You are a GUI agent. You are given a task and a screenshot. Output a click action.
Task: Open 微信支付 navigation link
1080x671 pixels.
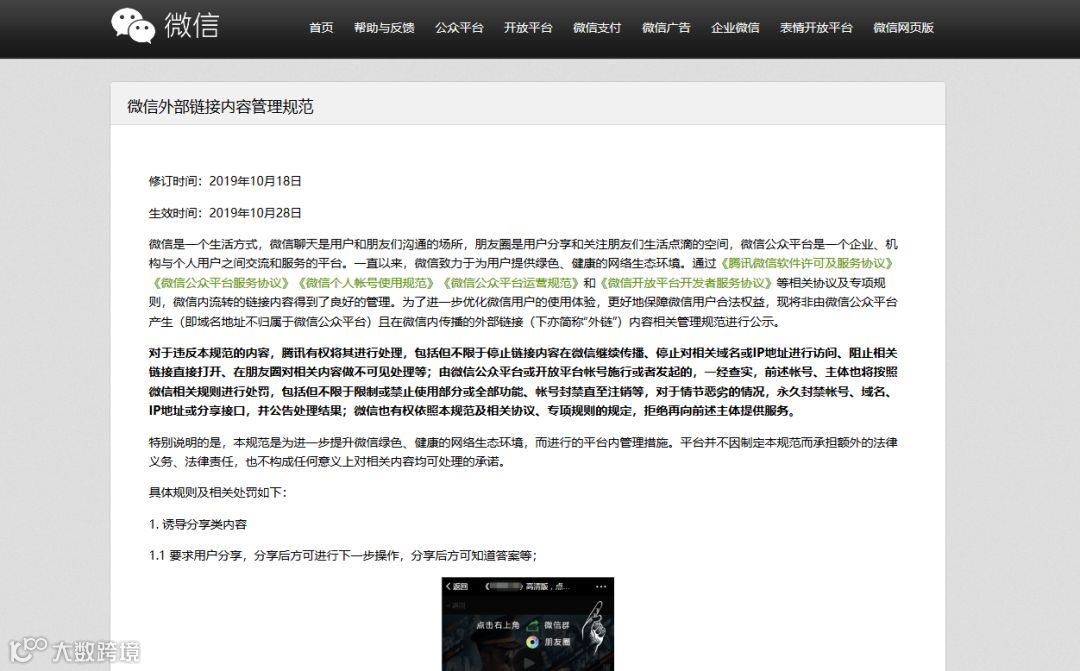click(596, 28)
